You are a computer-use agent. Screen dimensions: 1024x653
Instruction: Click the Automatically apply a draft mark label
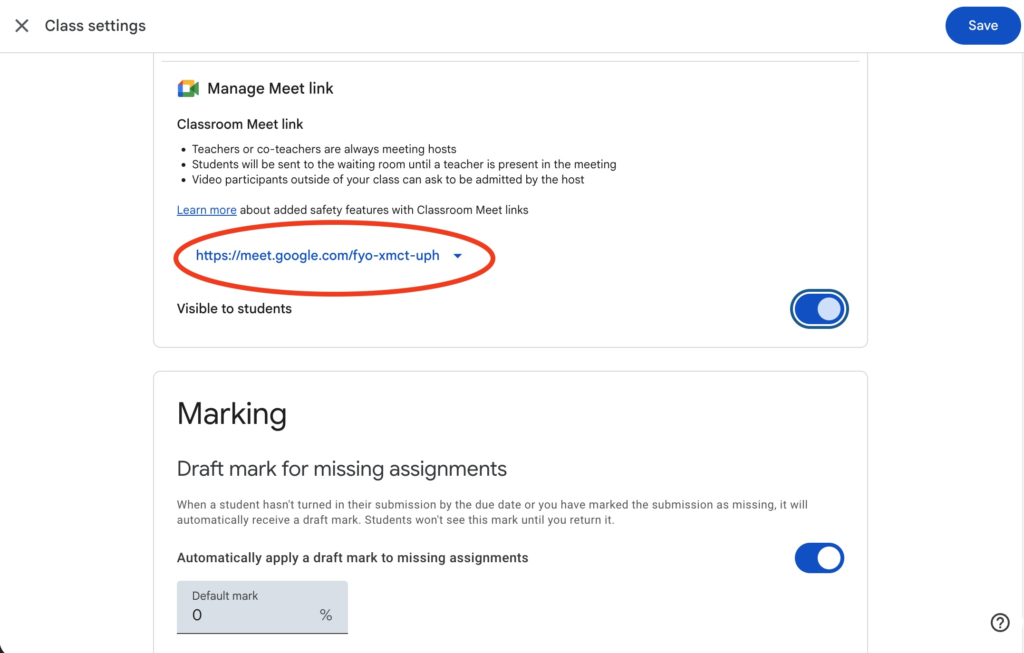point(352,558)
